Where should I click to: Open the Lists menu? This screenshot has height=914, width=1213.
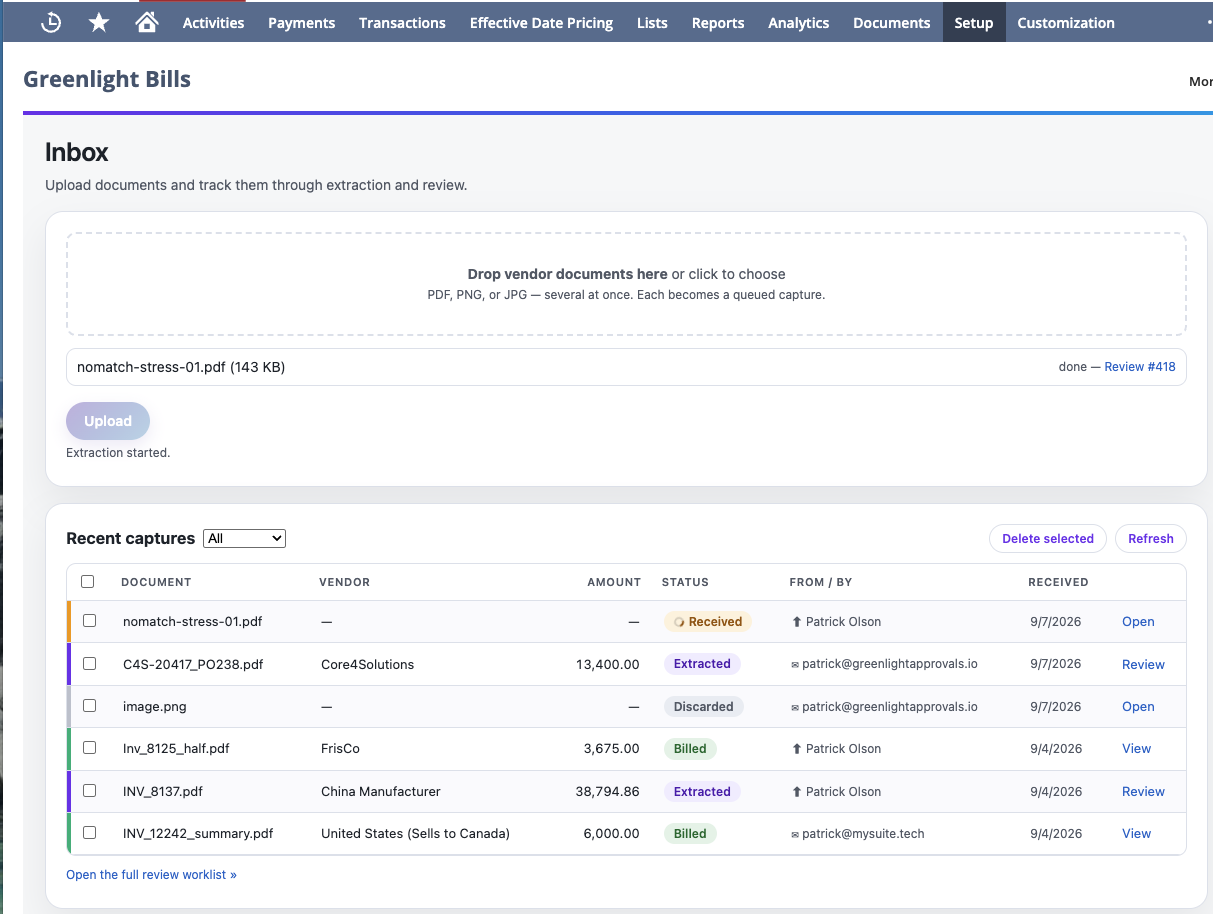652,22
